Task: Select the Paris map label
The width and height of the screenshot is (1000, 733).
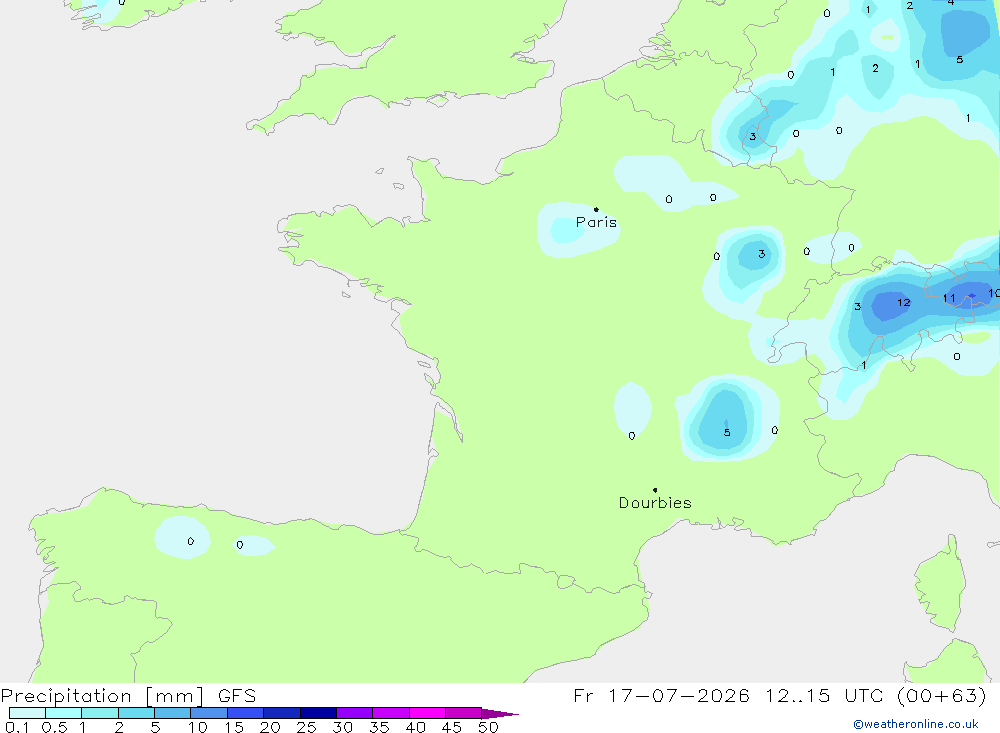Action: tap(596, 222)
